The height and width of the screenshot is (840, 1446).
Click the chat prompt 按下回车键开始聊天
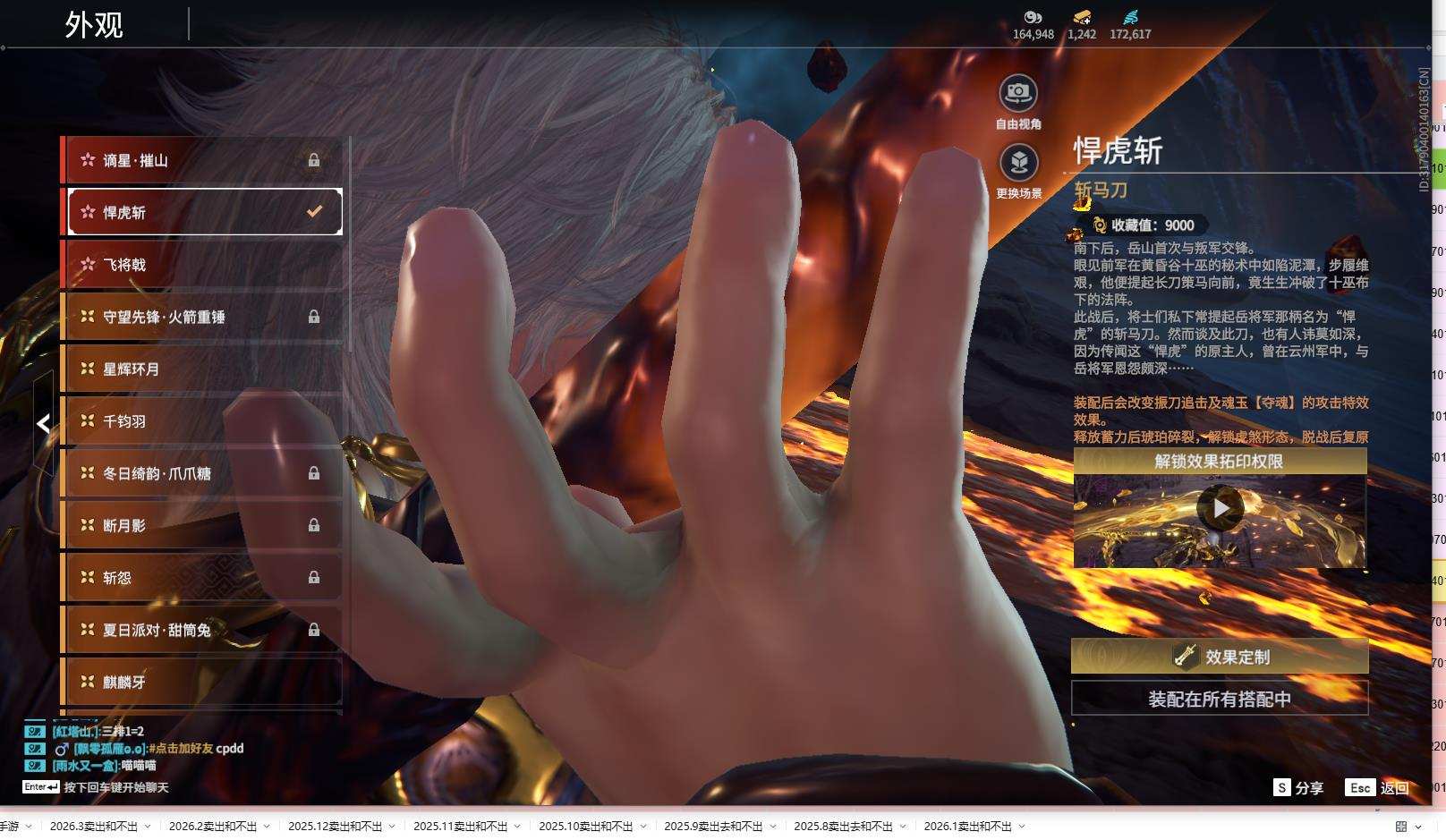(x=116, y=787)
